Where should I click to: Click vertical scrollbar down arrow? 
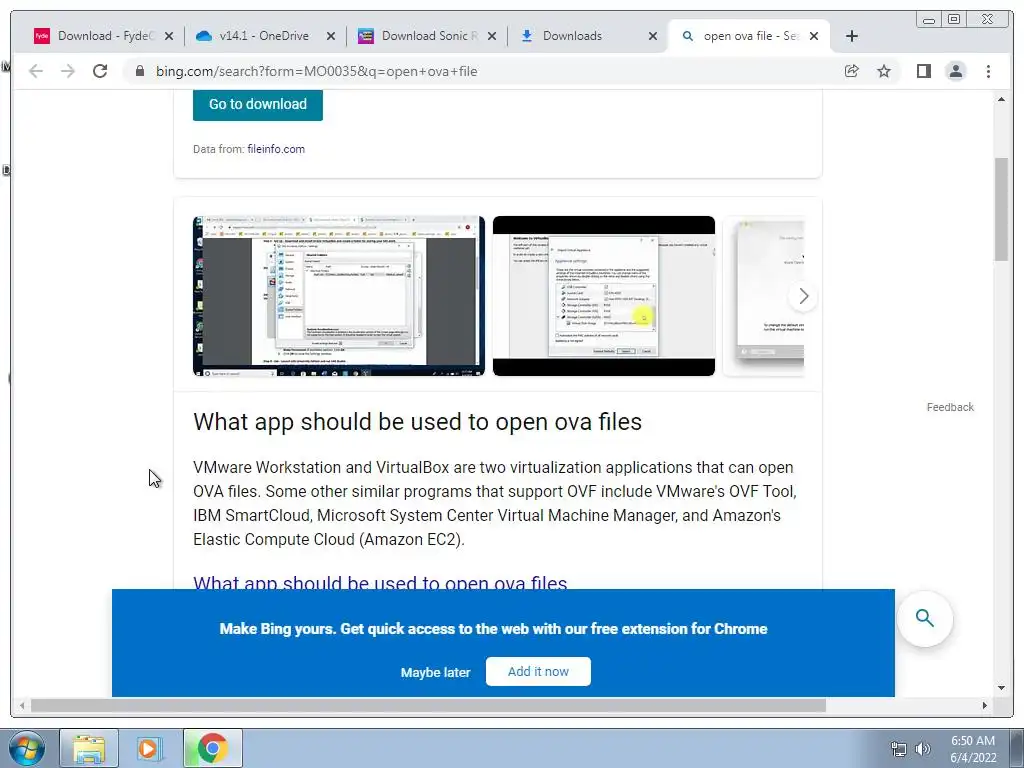coord(1001,687)
